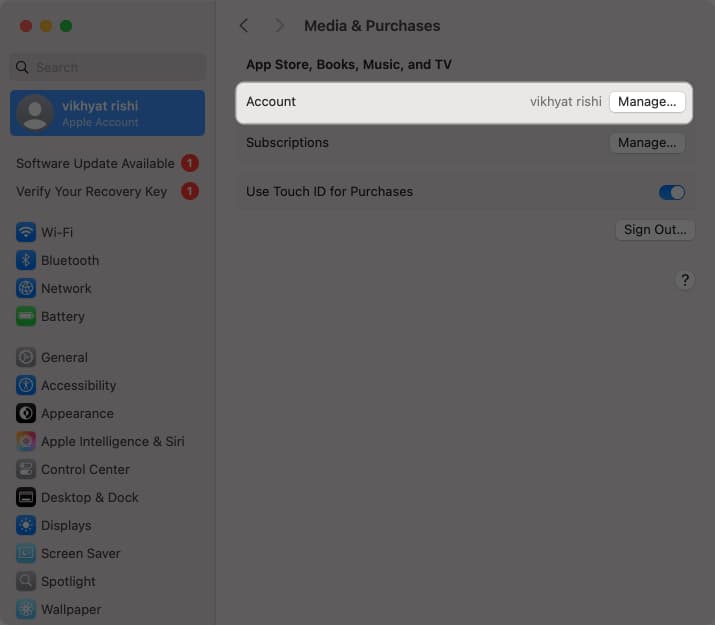Viewport: 715px width, 625px height.
Task: Select vikhyat rishi Apple Account name
Action: pos(100,106)
